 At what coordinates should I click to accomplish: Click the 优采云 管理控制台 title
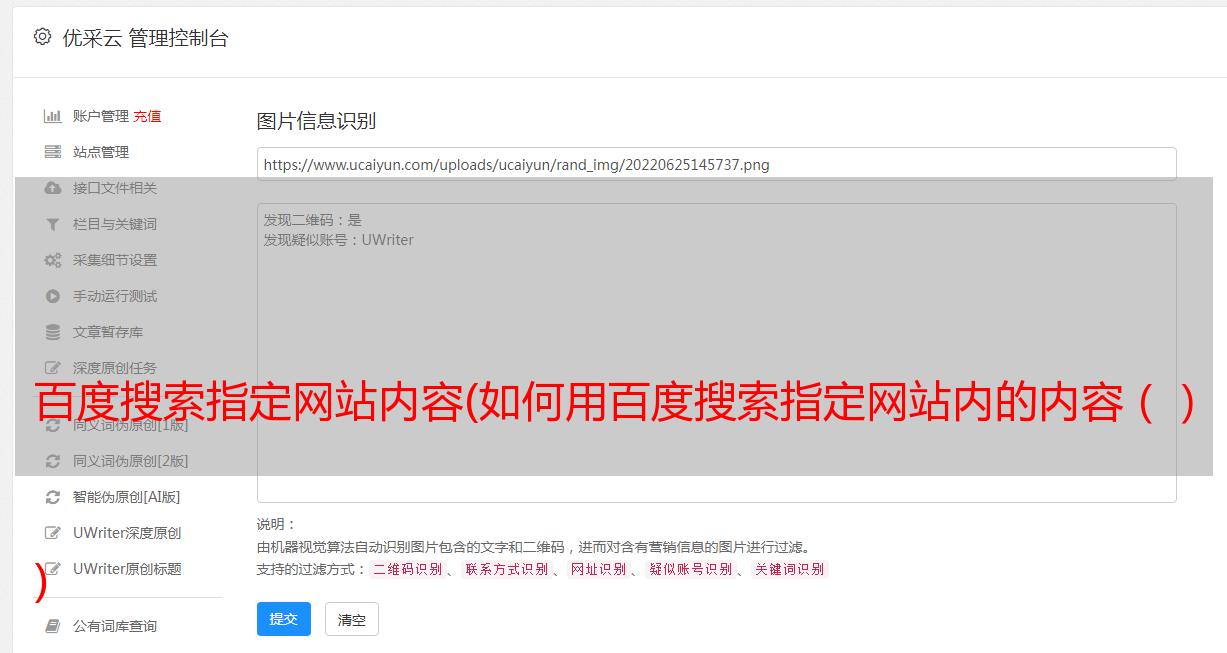[x=145, y=38]
